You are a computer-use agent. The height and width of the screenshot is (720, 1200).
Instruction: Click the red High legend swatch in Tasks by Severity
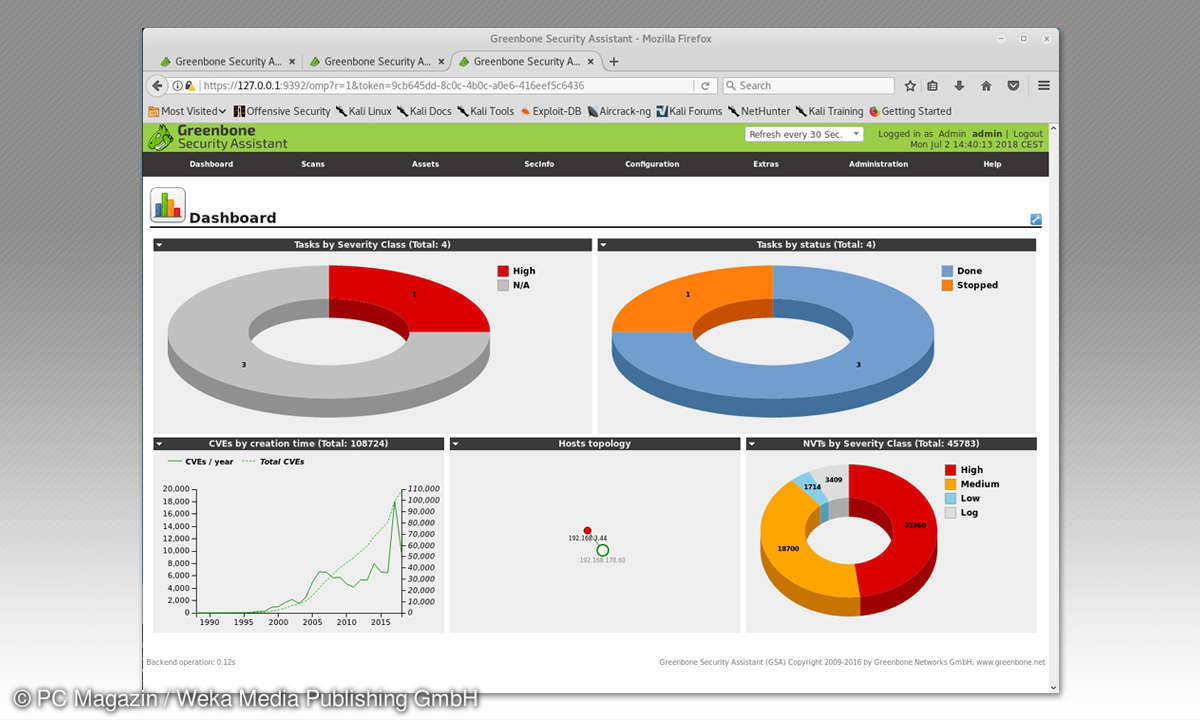point(503,271)
